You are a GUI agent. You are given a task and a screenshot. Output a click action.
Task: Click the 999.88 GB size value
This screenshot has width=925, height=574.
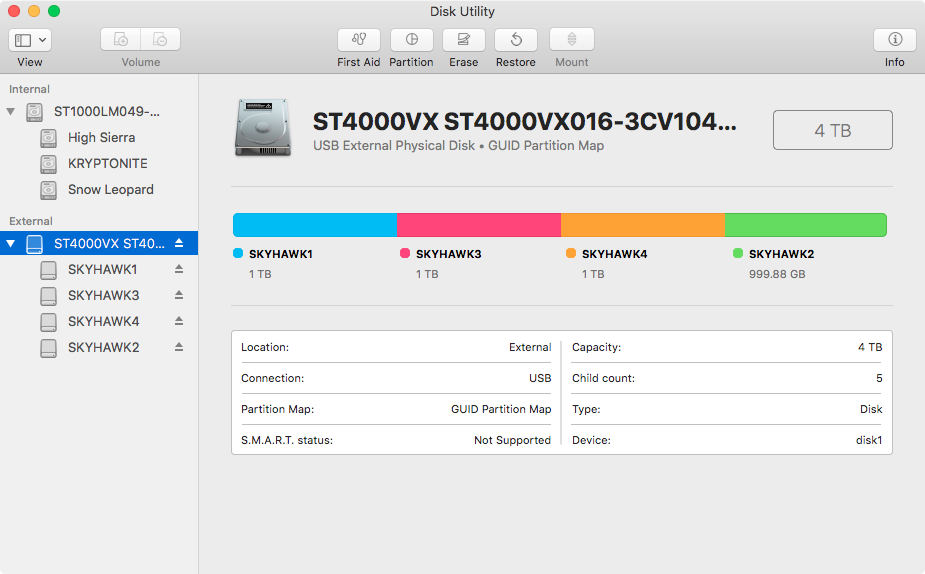click(777, 274)
